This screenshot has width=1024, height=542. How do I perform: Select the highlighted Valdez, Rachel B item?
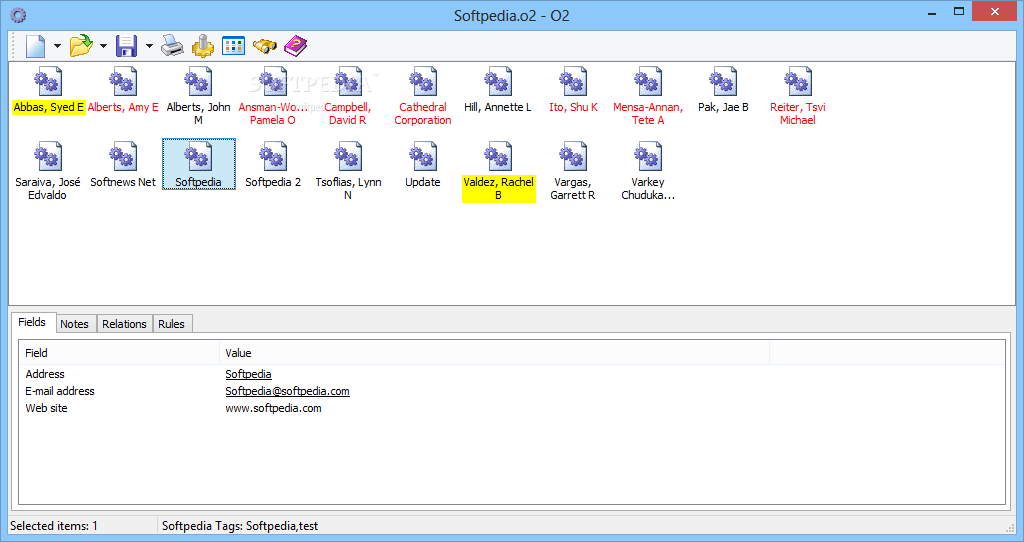(x=498, y=171)
